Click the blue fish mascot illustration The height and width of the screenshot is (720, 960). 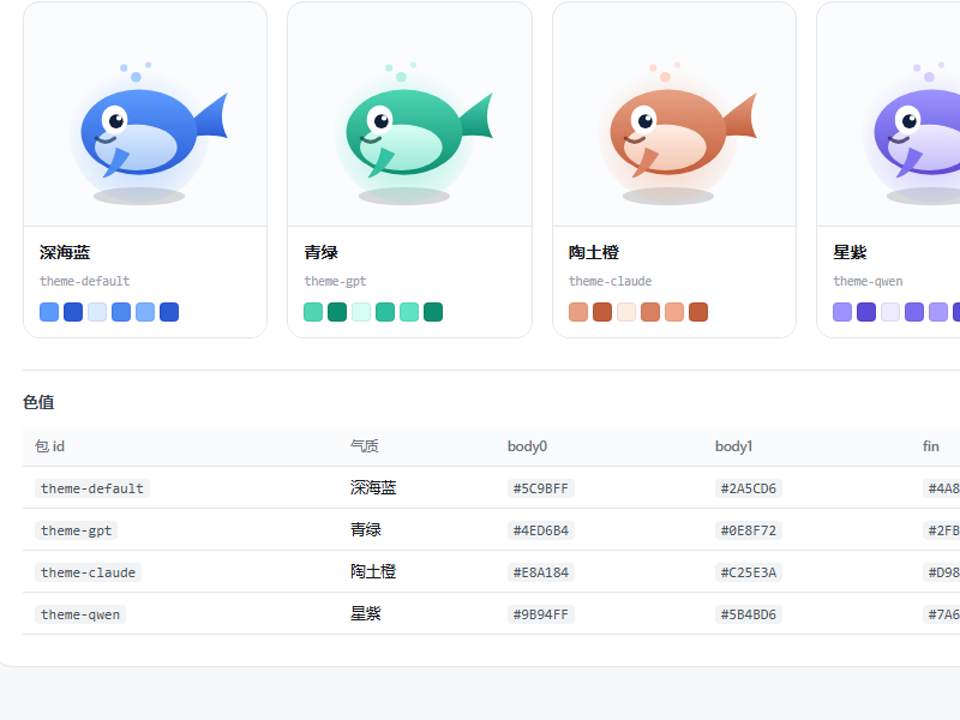148,132
